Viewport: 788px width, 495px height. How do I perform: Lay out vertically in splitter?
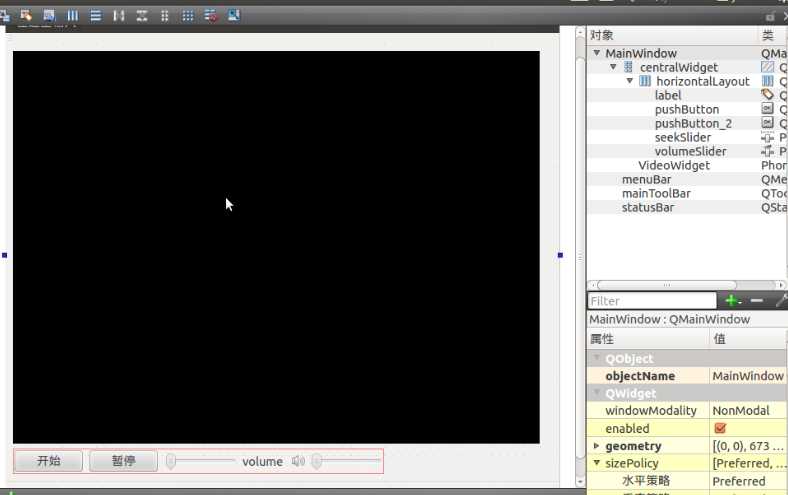click(x=142, y=16)
